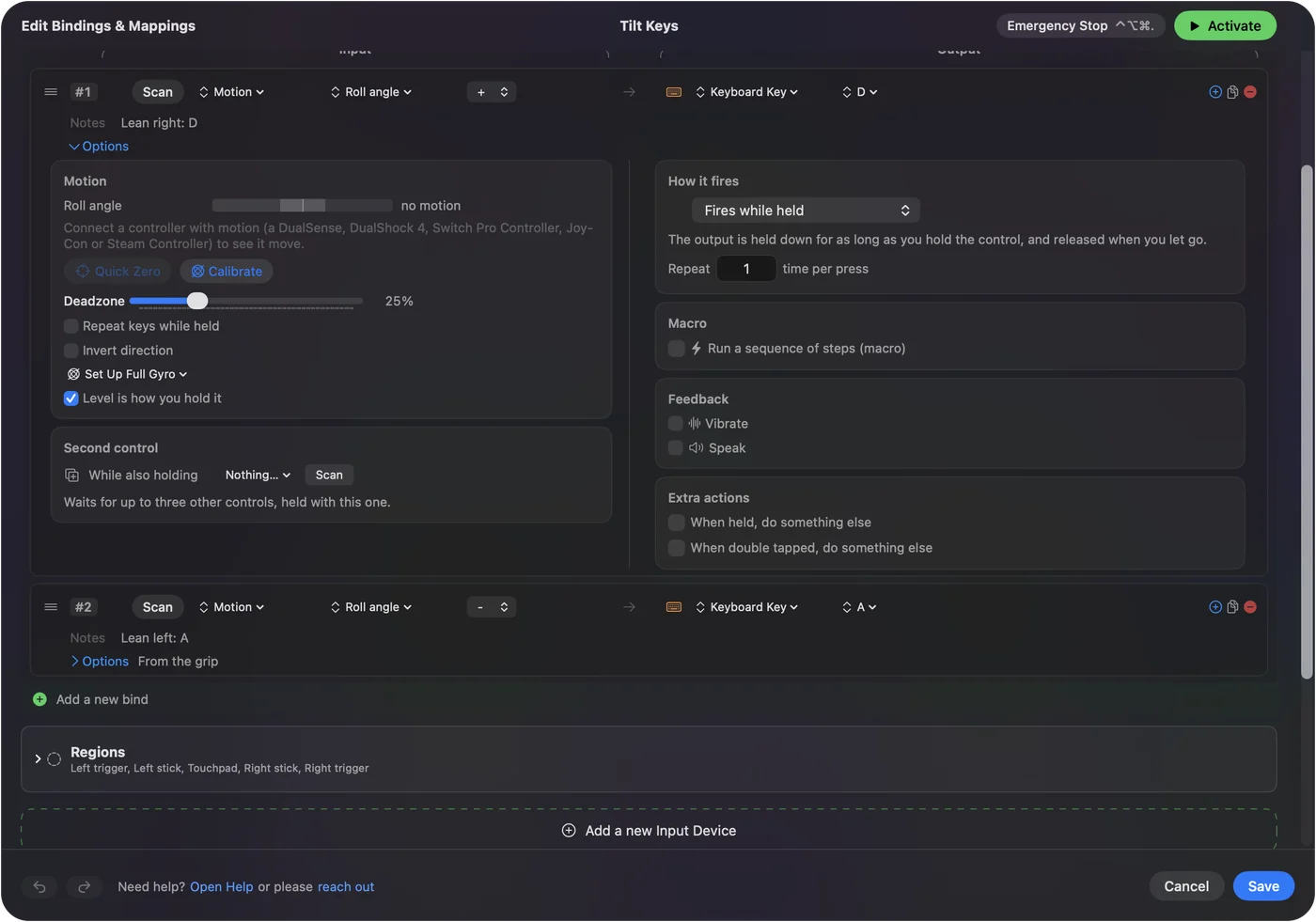Viewport: 1316px width, 922px height.
Task: Click the Save button
Action: tap(1263, 886)
